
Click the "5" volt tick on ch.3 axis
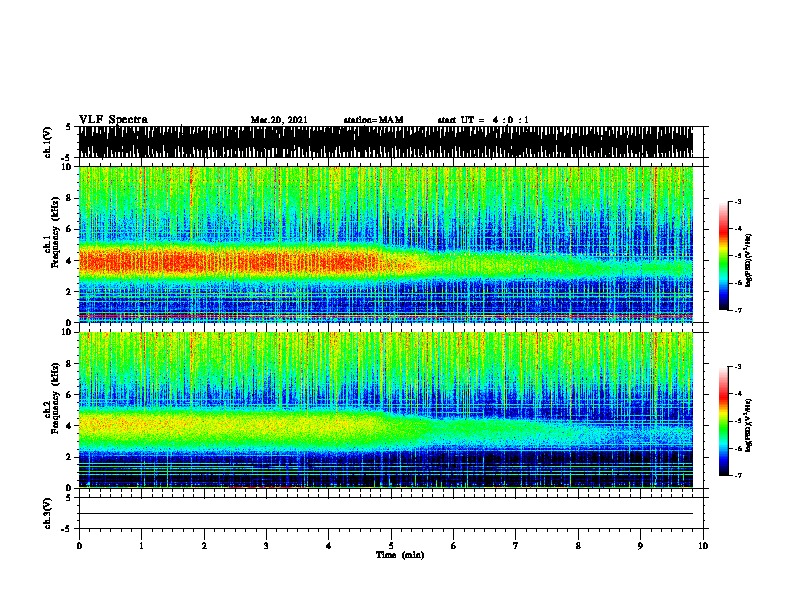tap(69, 498)
